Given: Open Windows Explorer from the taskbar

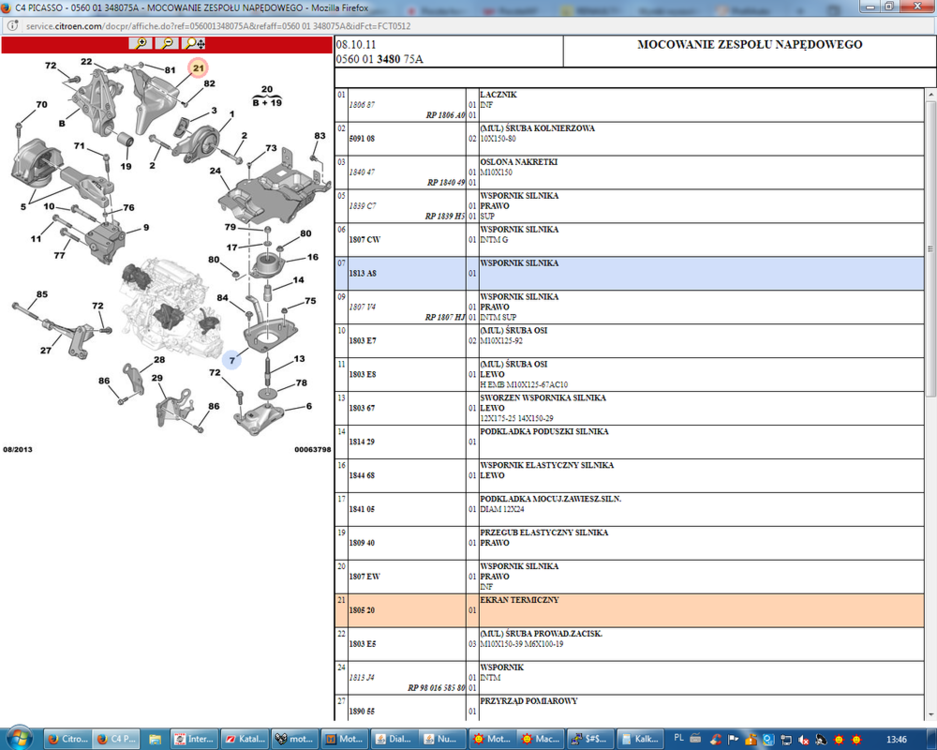Looking at the screenshot, I should coord(155,739).
